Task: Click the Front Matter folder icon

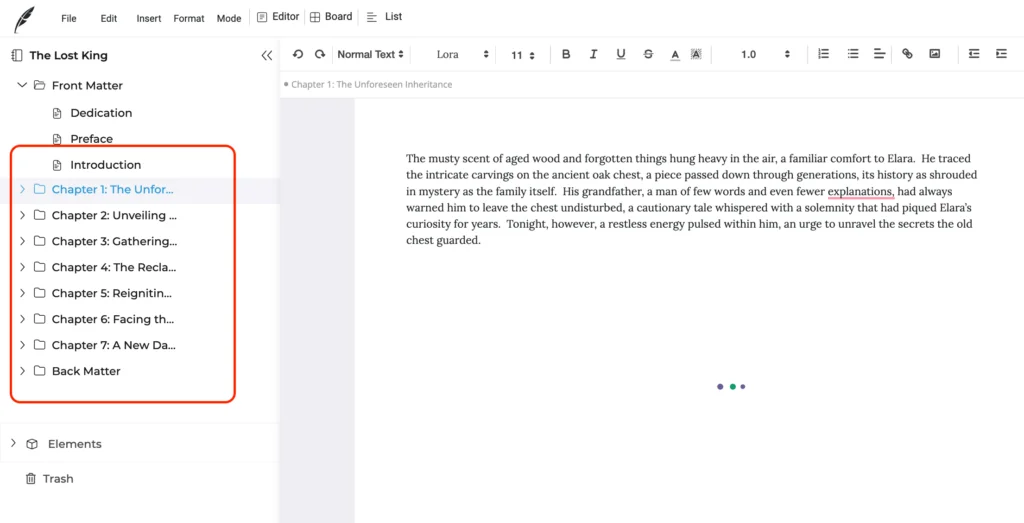Action: tap(39, 86)
